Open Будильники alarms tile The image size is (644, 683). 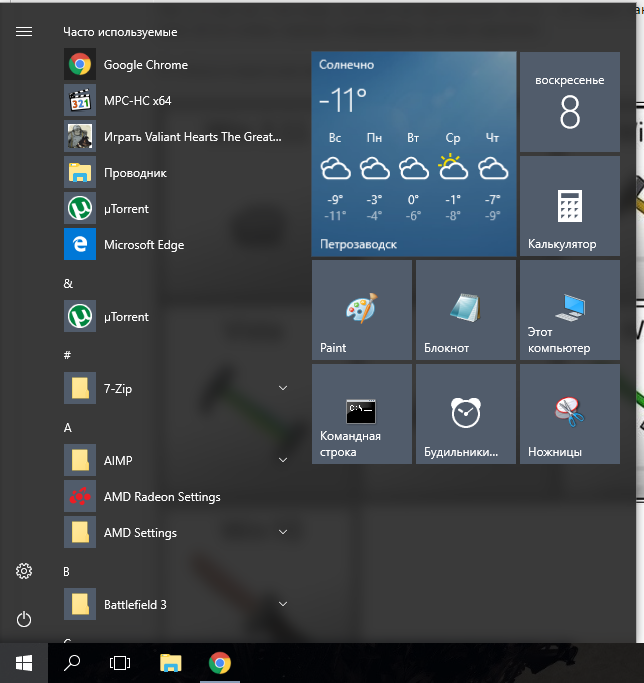coord(466,414)
